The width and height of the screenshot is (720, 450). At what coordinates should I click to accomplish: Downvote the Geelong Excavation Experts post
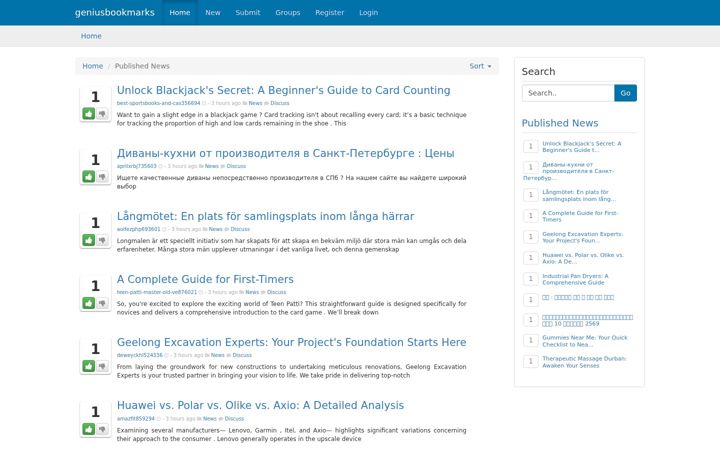coord(102,366)
